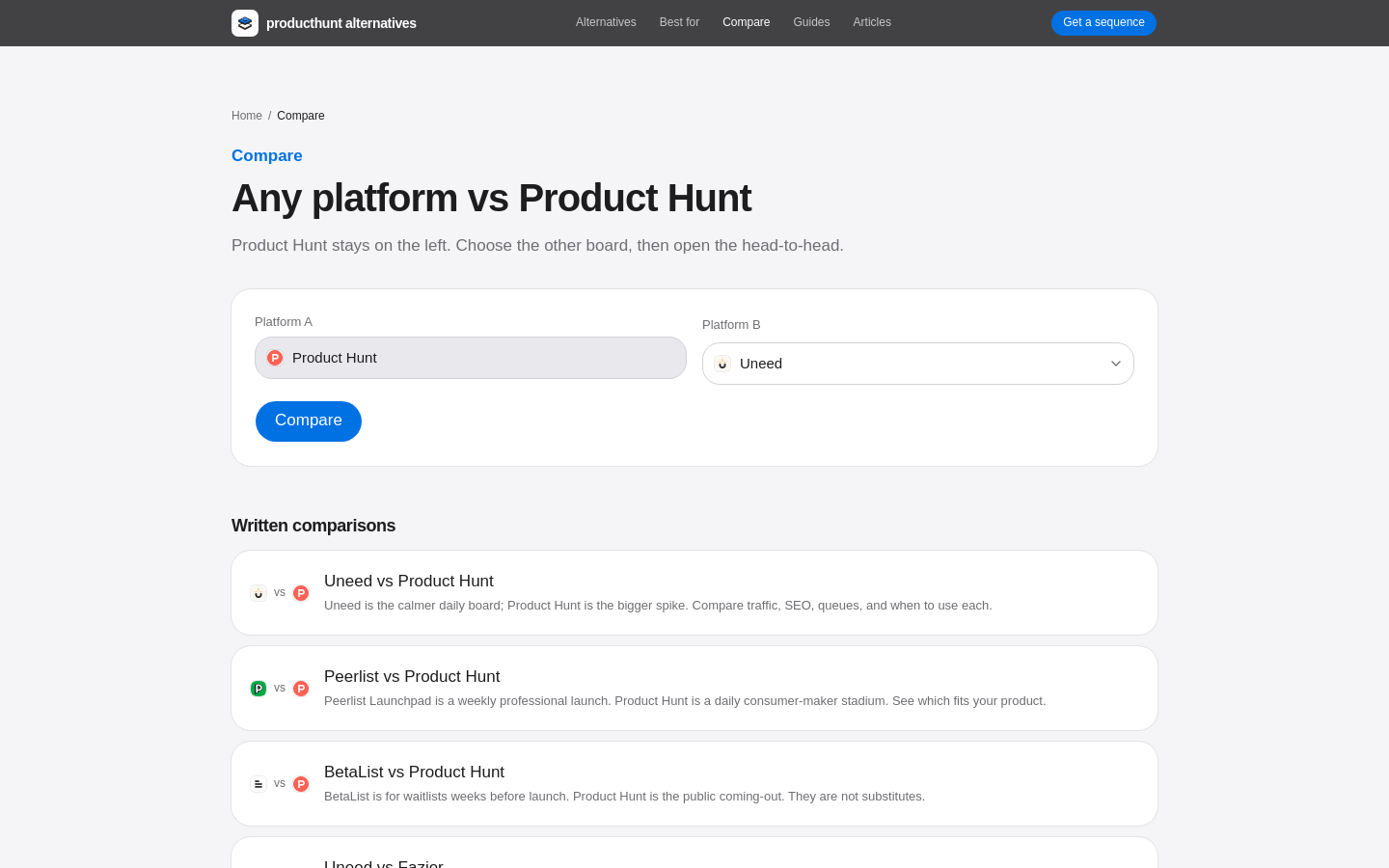Open Alternatives in the top navigation
The image size is (1389, 868).
pos(606,22)
